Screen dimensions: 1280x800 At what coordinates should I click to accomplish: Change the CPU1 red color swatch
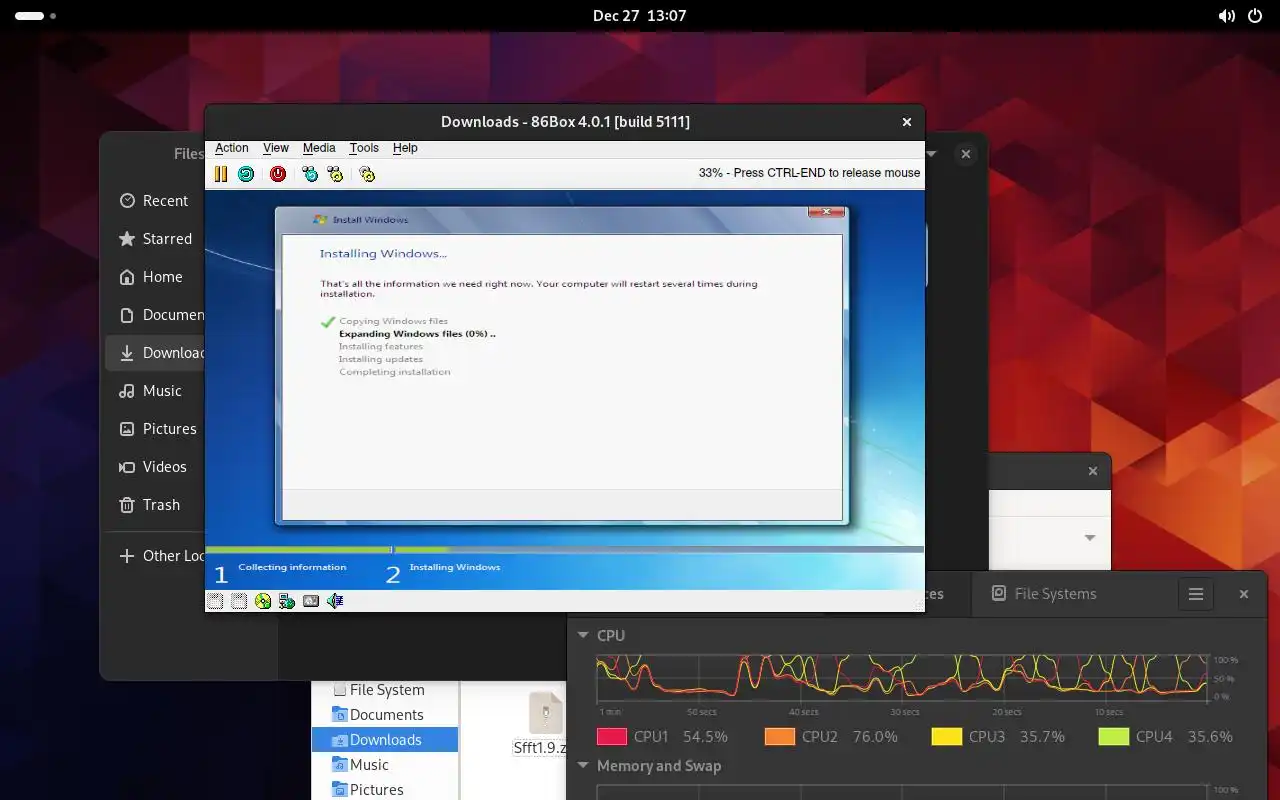[612, 737]
